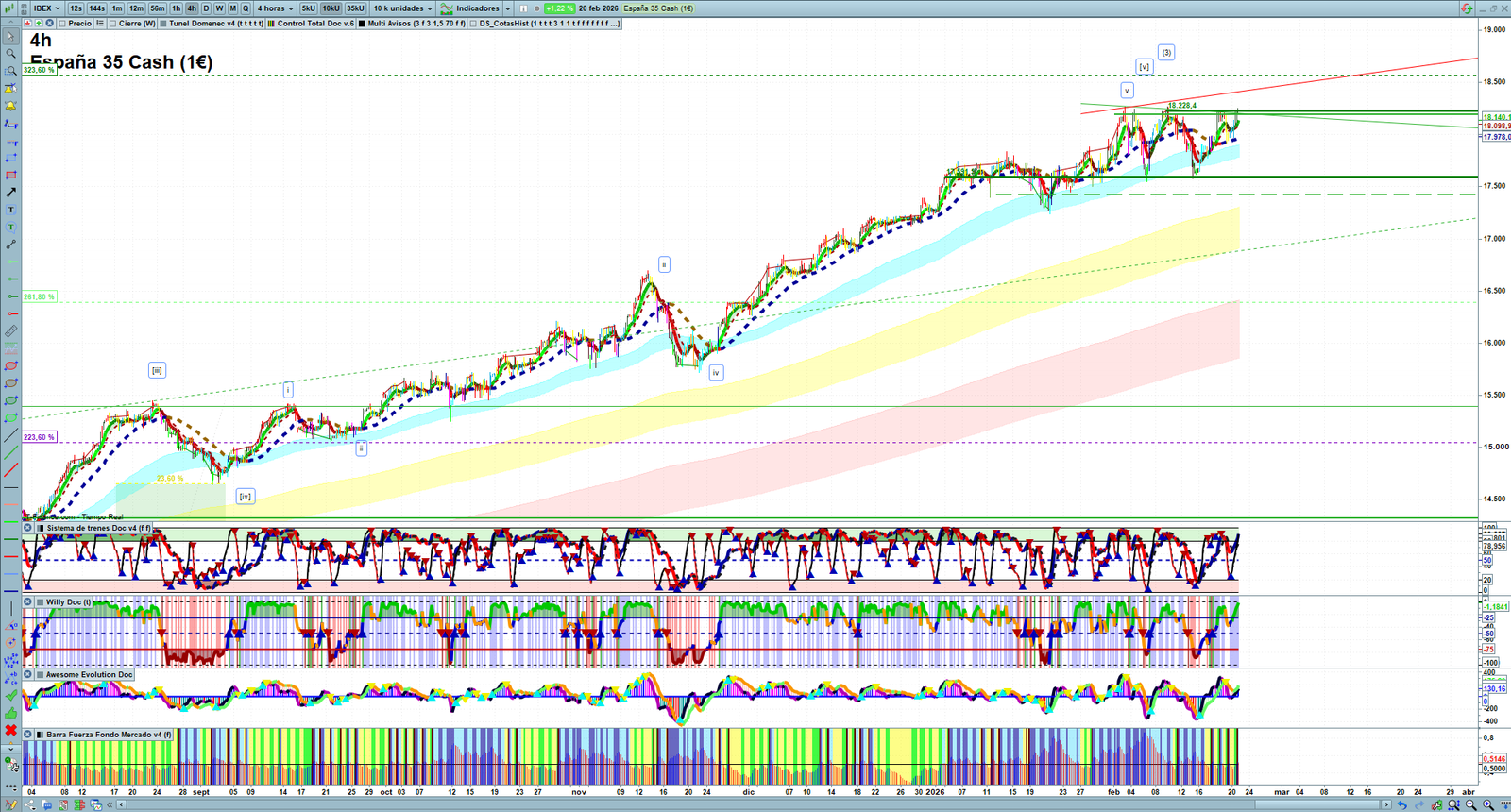Viewport: 1511px width, 812px height.
Task: Select the red rectangle drawing tool
Action: click(x=10, y=176)
